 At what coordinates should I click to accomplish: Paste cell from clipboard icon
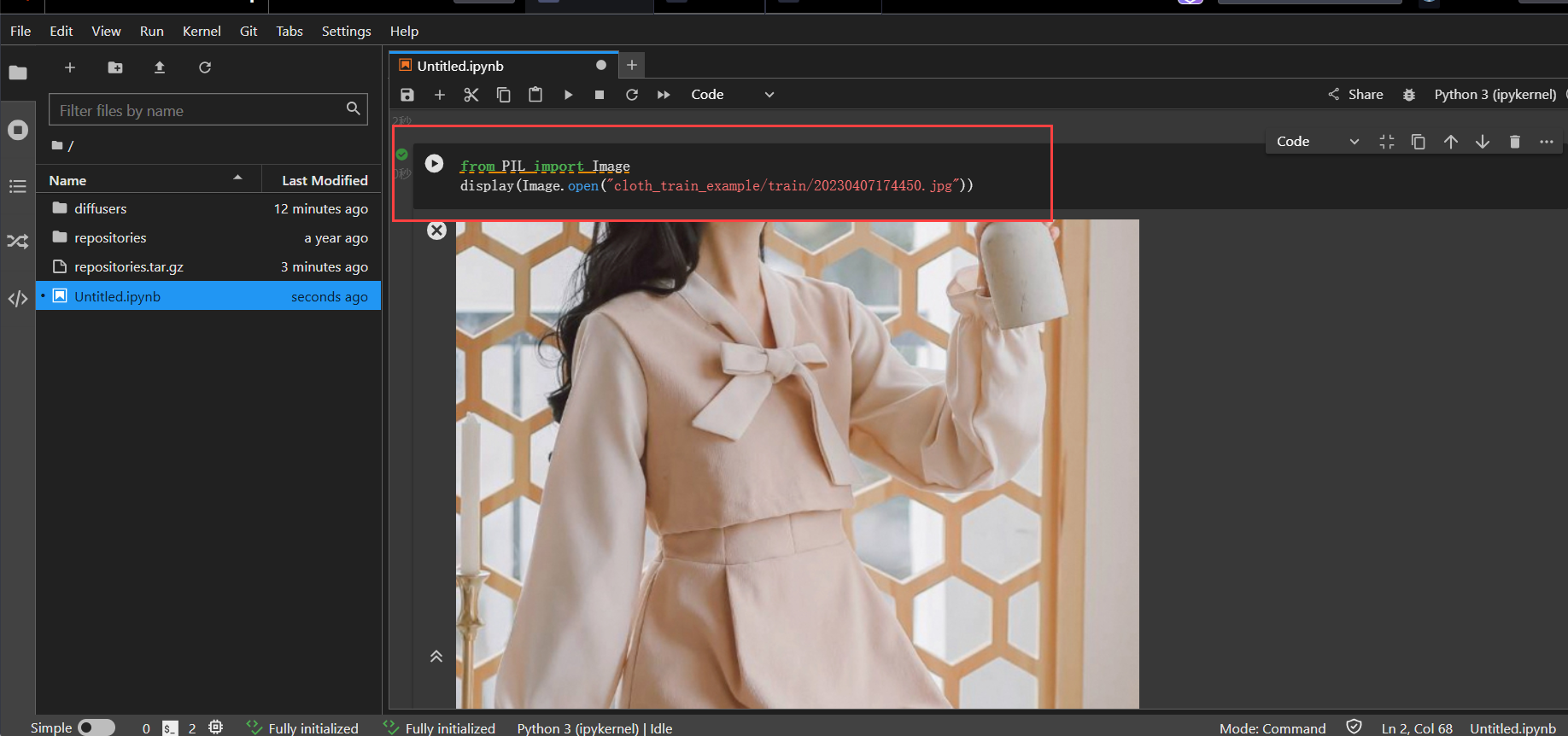tap(535, 95)
